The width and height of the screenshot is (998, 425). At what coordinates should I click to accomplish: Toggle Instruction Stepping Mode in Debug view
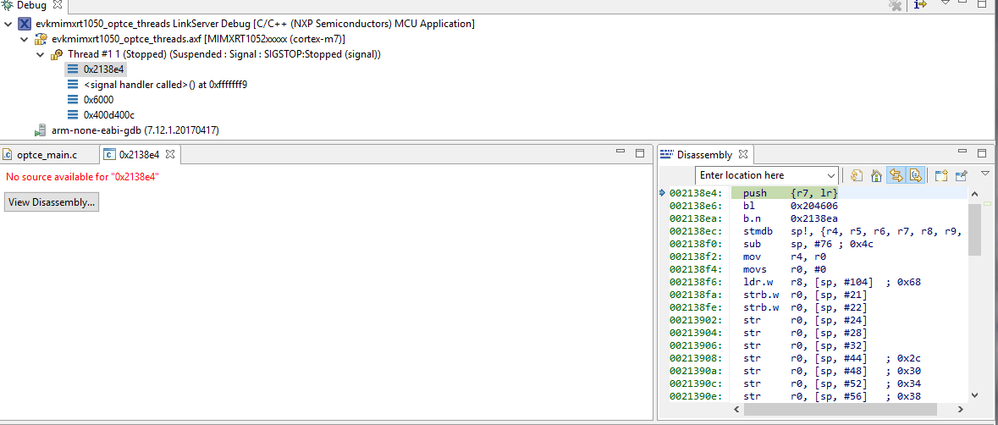coord(920,4)
